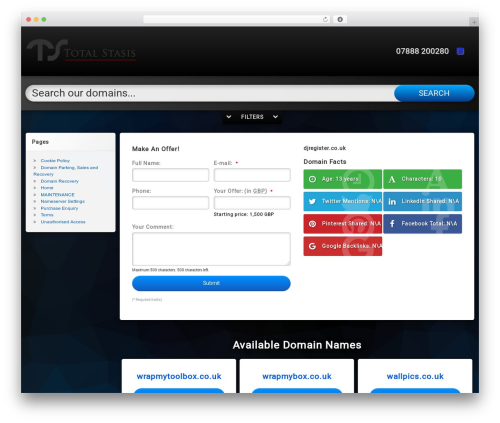The width and height of the screenshot is (500, 423).
Task: Click the clock icon on Age tile
Action: (x=312, y=179)
